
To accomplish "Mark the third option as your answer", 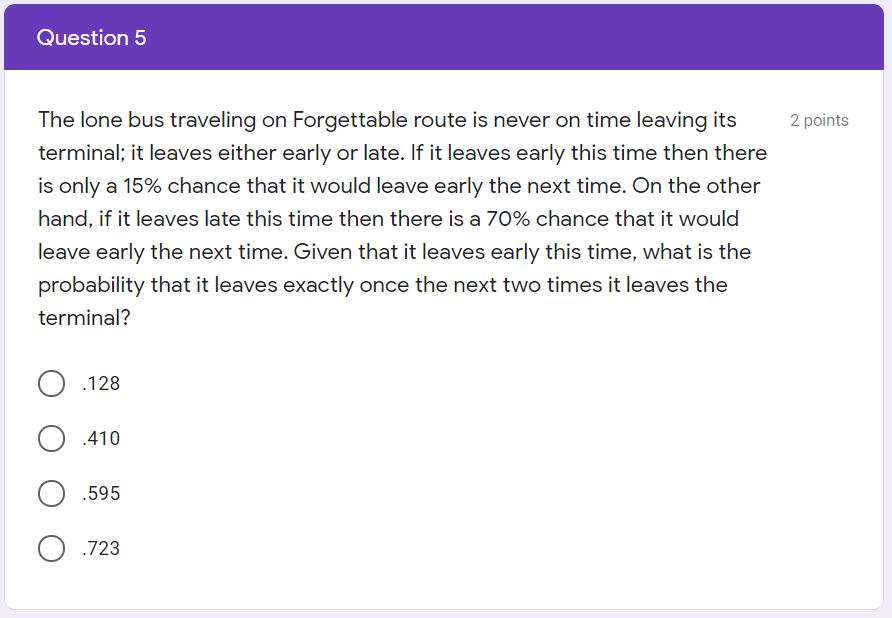I will pos(51,493).
